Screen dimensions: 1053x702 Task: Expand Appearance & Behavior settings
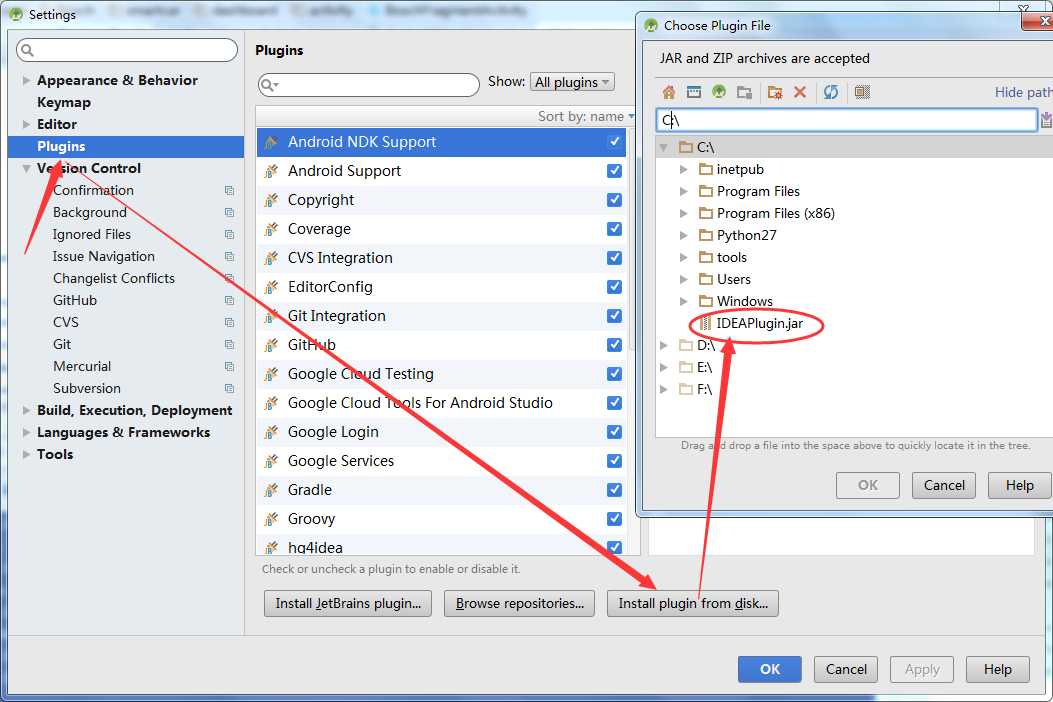pos(26,81)
